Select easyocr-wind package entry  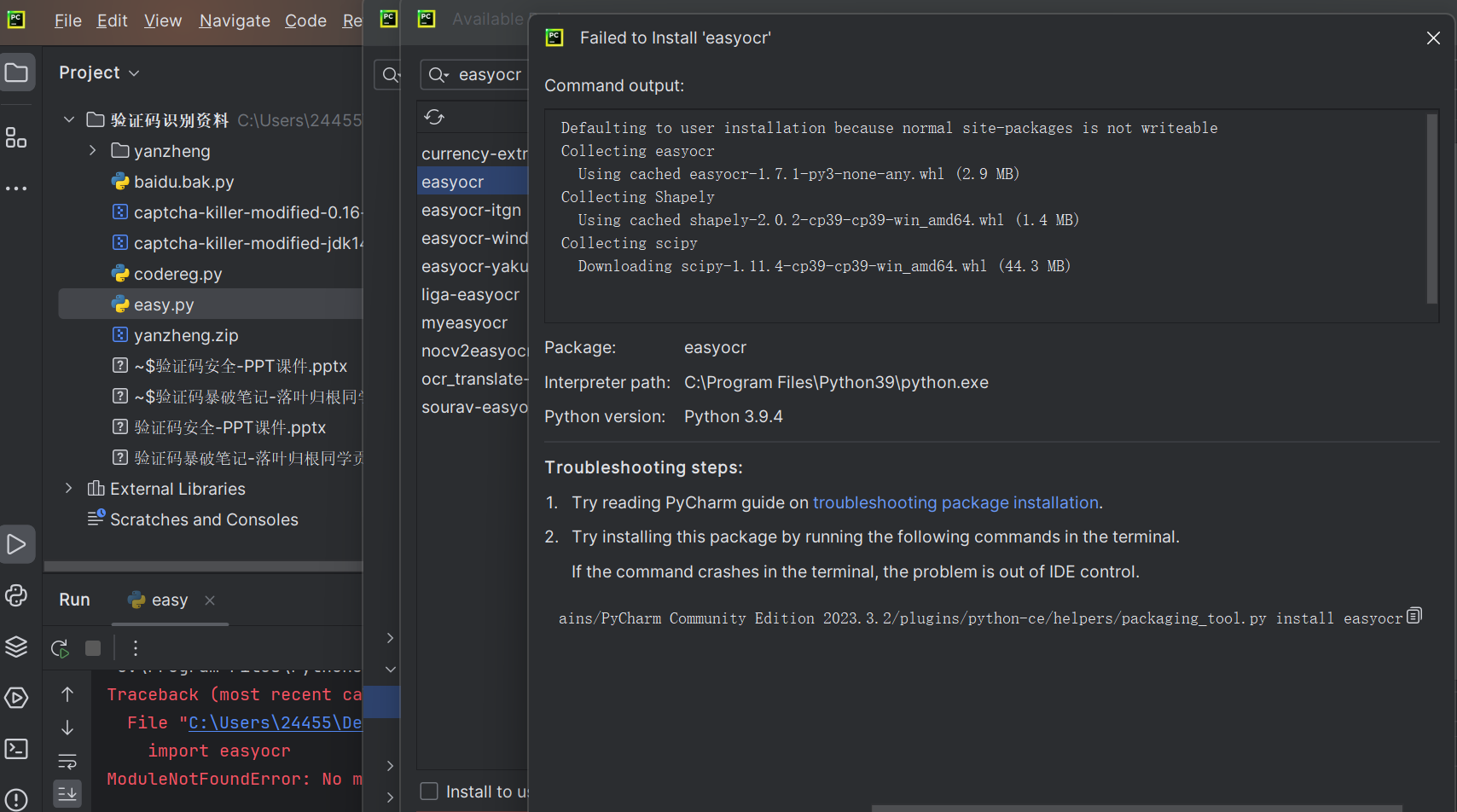(x=473, y=238)
